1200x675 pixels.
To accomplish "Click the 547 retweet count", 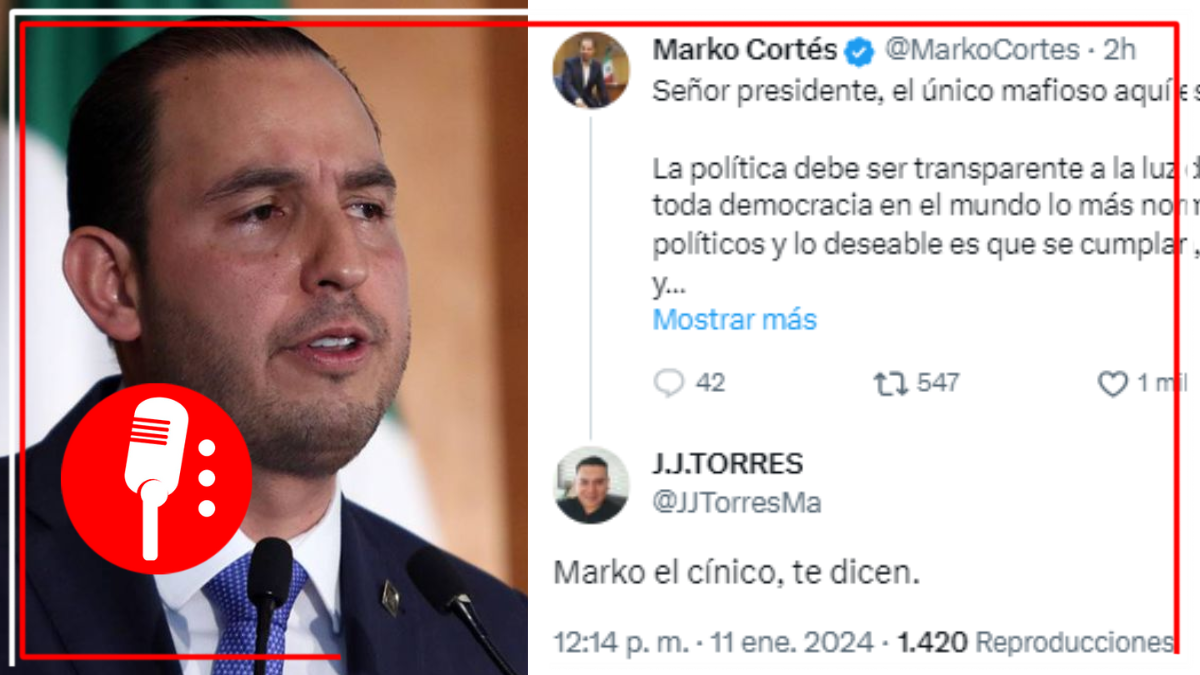I will pos(937,383).
